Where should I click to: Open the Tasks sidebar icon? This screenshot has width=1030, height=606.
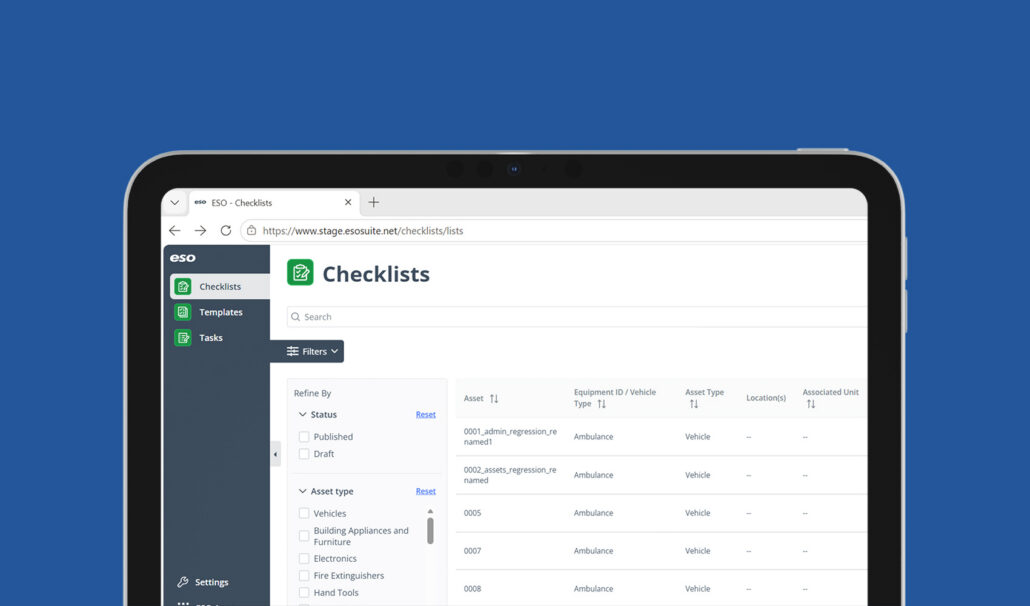[x=183, y=337]
